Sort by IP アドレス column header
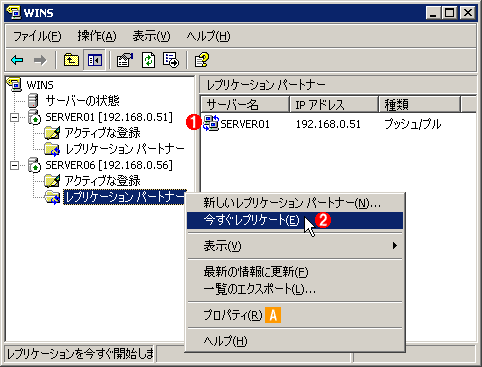Viewport: 482px width, 367px height. (334, 105)
